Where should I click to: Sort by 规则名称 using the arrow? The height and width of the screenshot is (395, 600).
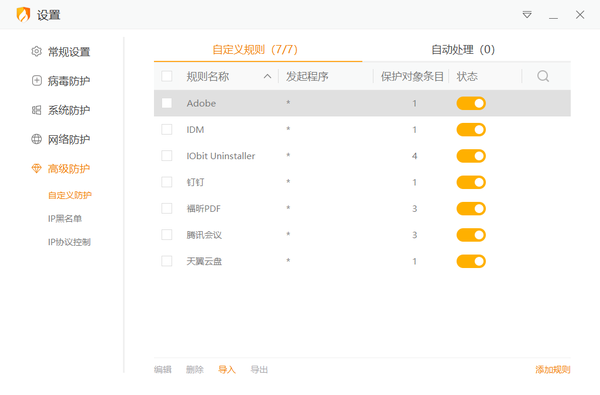(267, 76)
